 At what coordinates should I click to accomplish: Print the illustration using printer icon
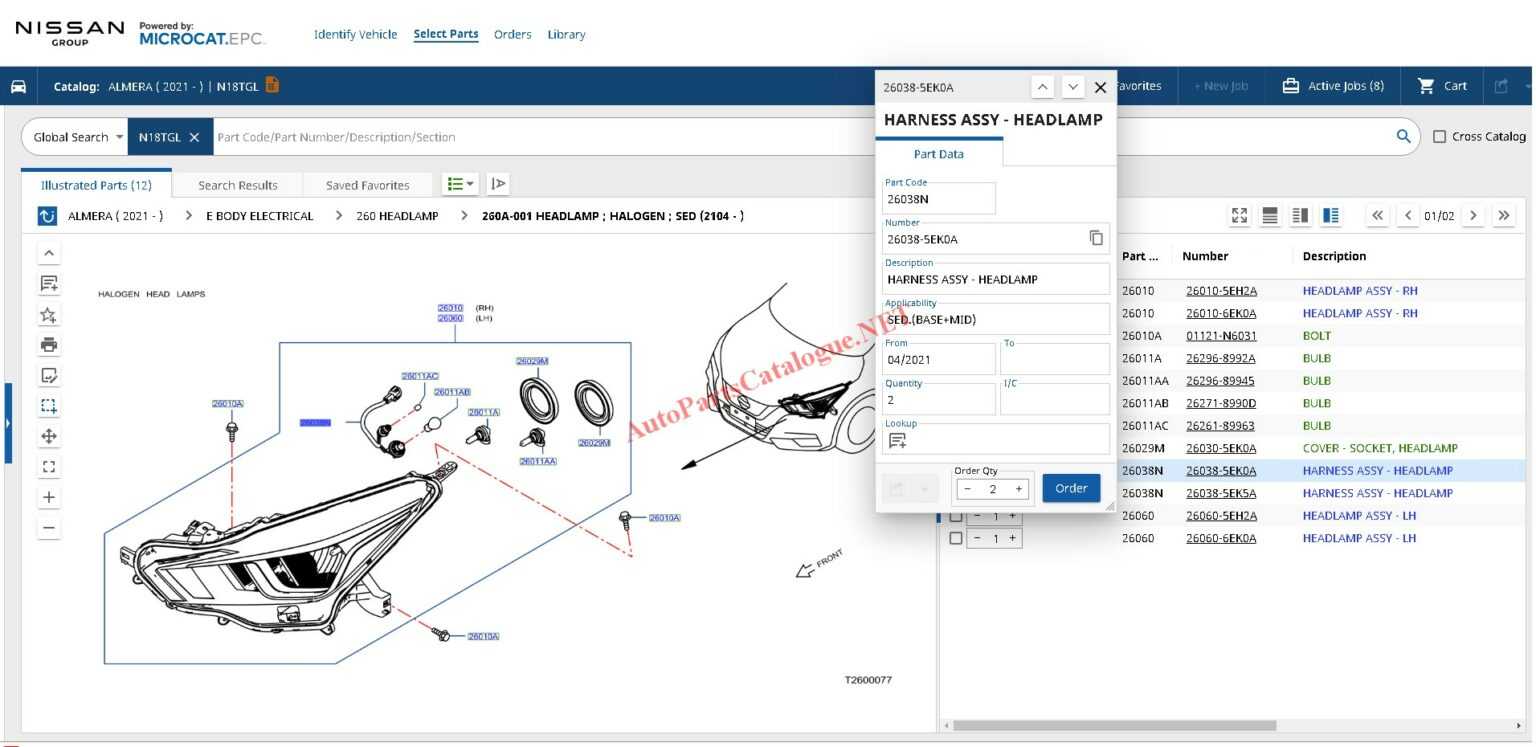tap(49, 345)
